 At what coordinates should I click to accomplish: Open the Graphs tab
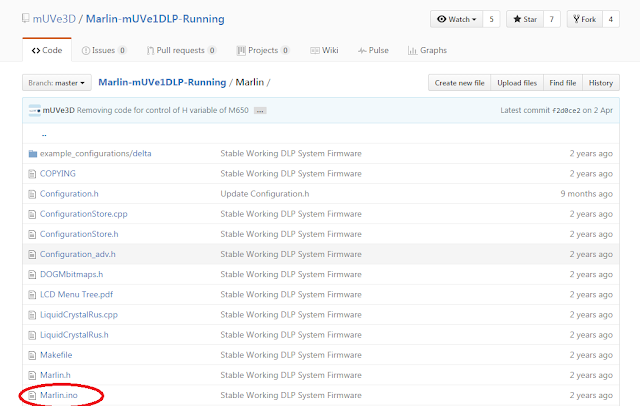pyautogui.click(x=427, y=50)
